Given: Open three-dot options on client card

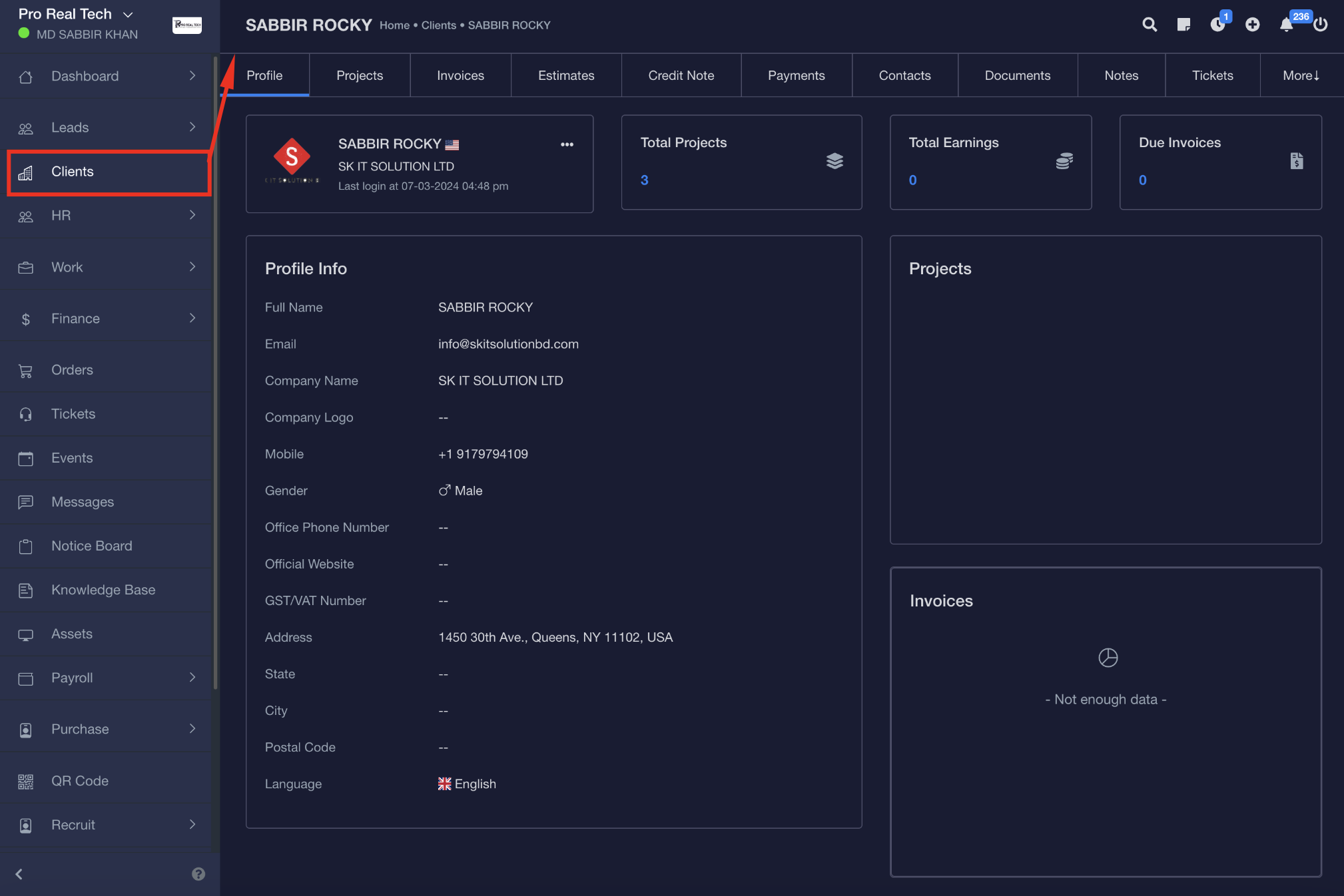Looking at the screenshot, I should click(567, 144).
